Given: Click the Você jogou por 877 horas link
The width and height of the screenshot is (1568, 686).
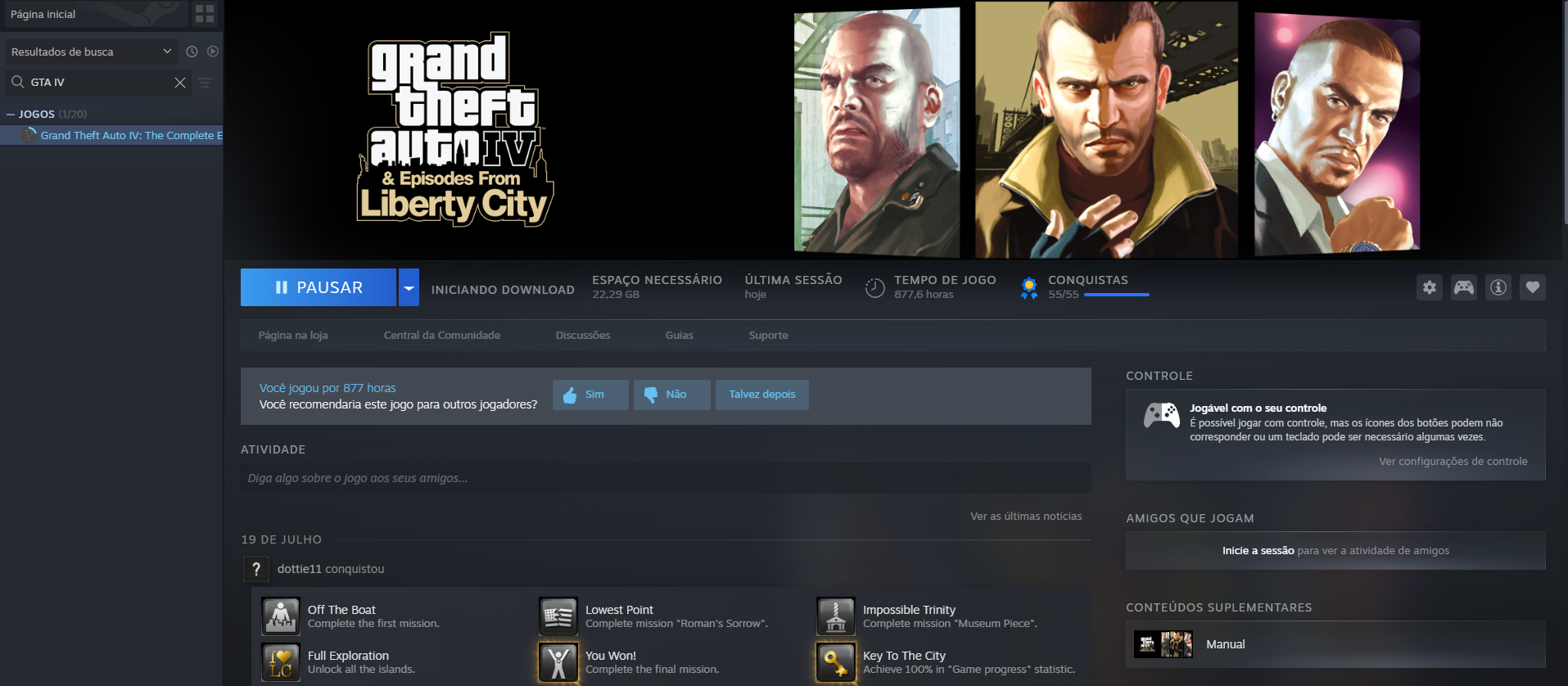Looking at the screenshot, I should (328, 388).
